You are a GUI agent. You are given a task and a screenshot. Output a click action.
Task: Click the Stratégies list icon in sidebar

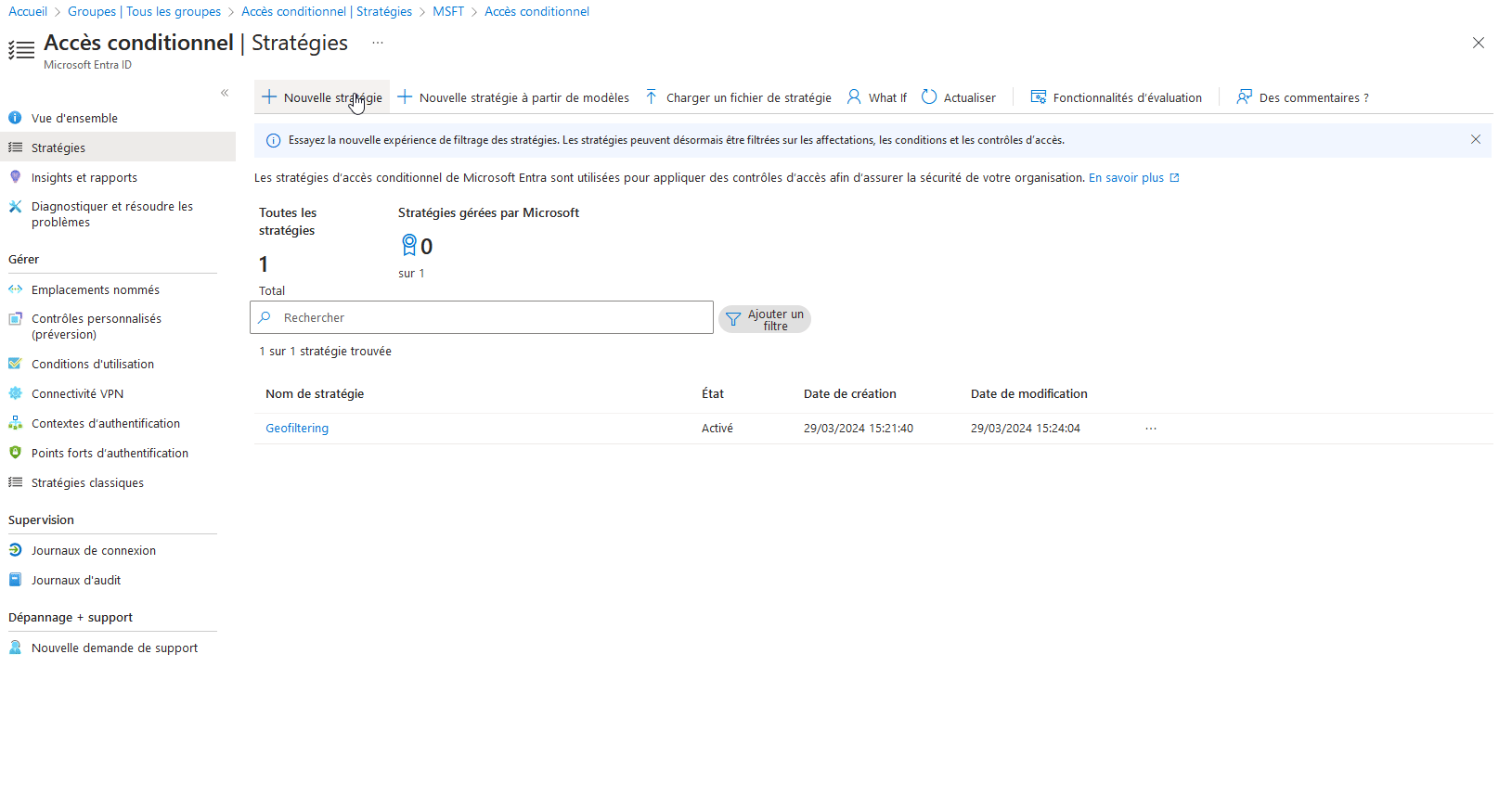click(x=15, y=147)
